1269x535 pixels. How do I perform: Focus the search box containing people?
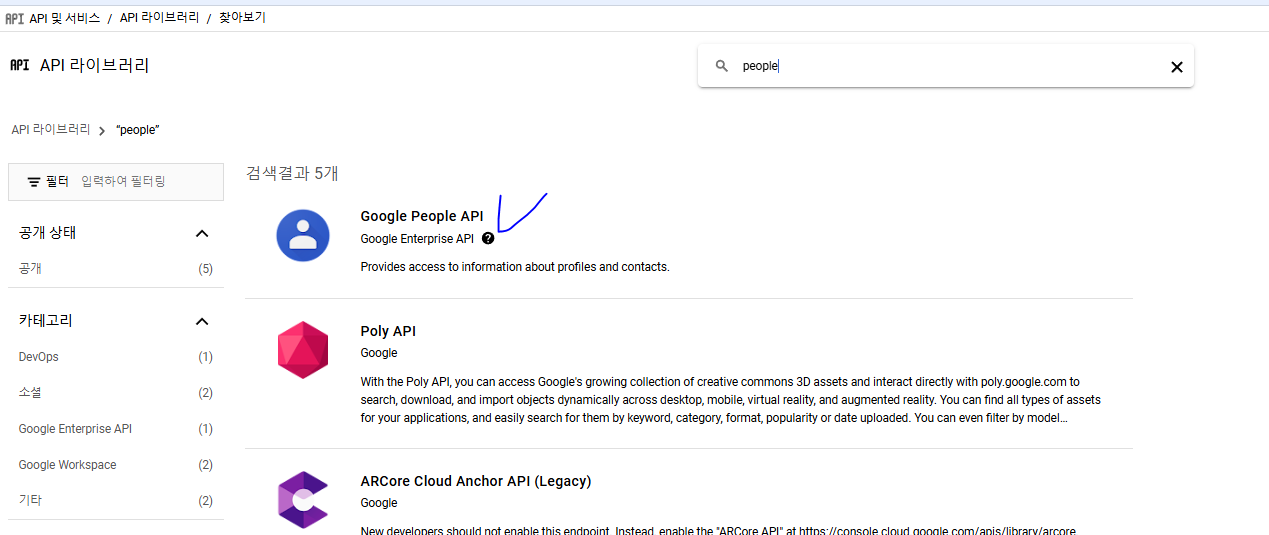click(946, 66)
